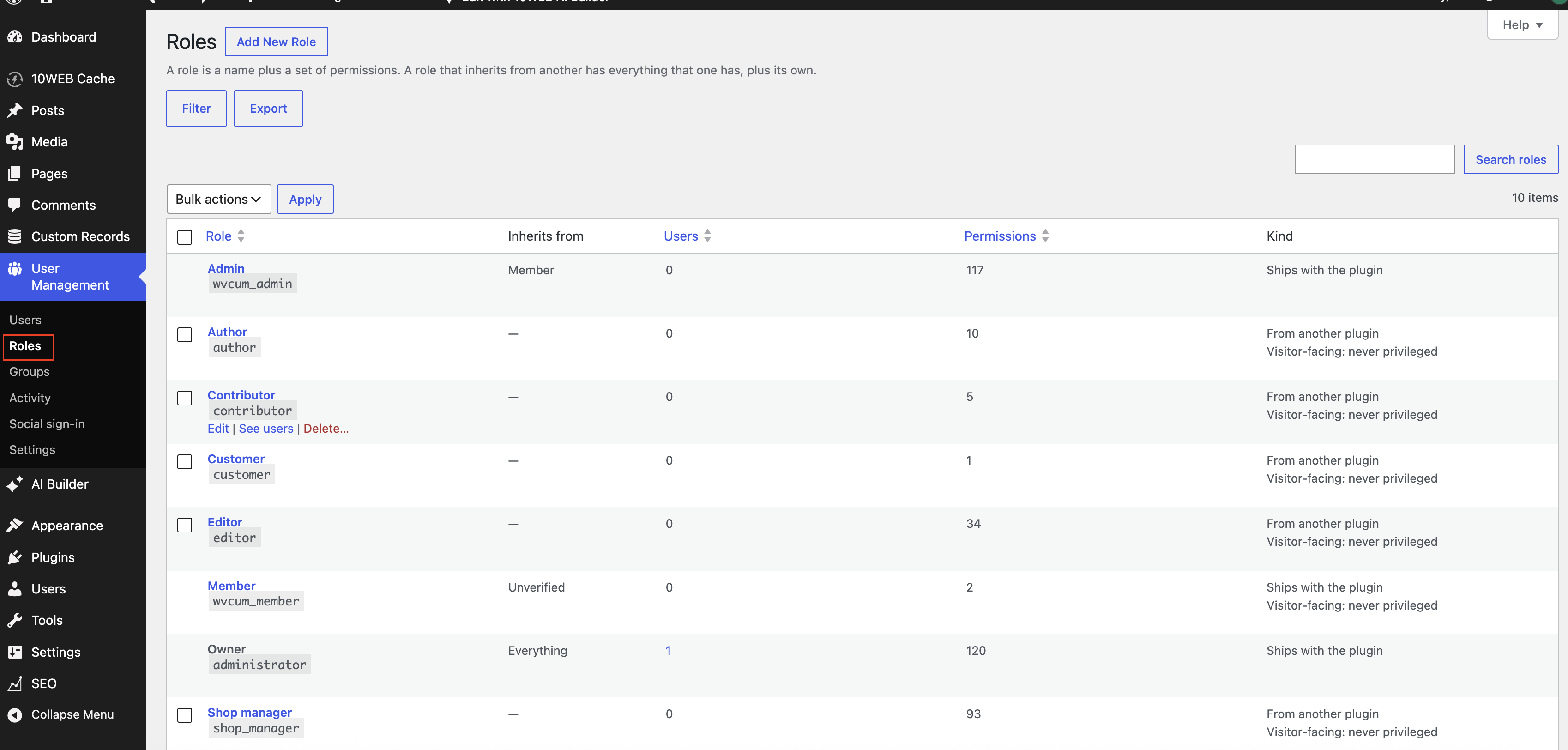Click the Dashboard gauge icon
This screenshot has width=1568, height=750.
[15, 37]
